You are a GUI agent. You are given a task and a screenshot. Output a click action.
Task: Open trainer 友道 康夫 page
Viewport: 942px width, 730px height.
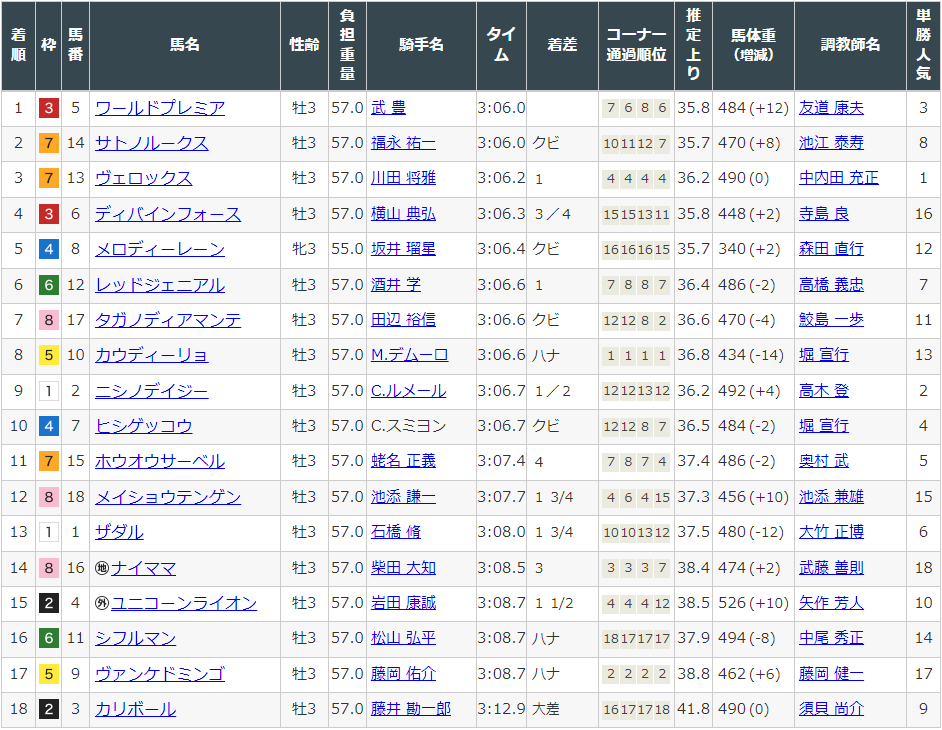(x=831, y=108)
